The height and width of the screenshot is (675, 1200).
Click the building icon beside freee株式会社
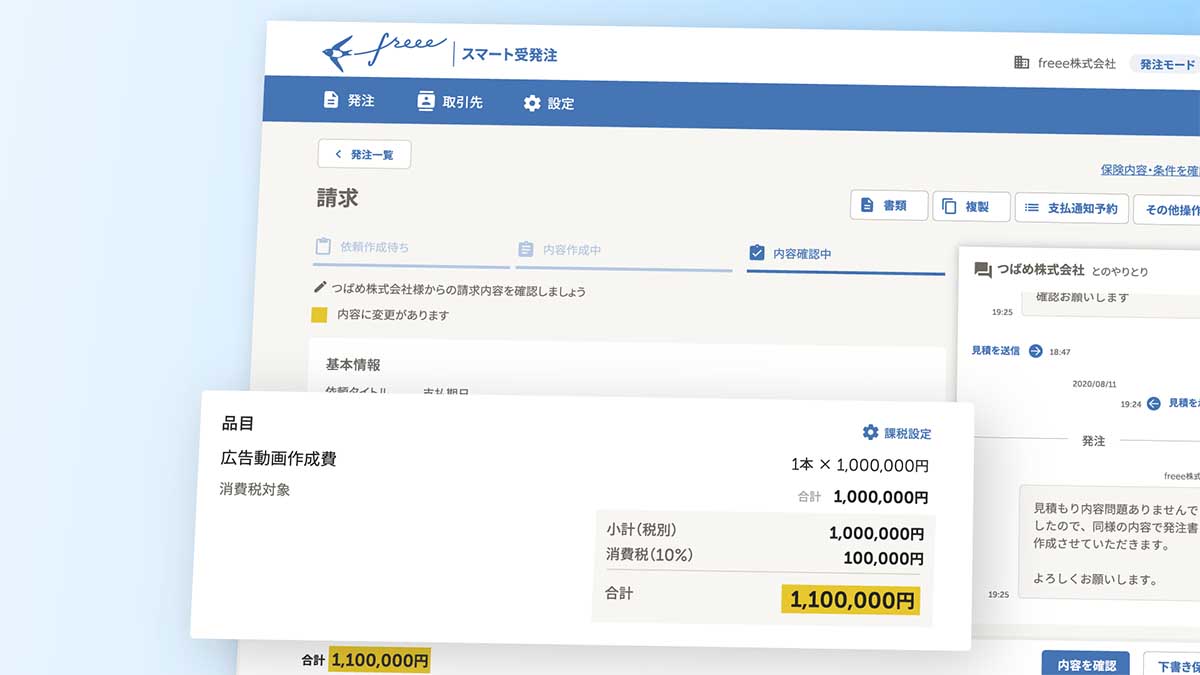coord(1021,63)
